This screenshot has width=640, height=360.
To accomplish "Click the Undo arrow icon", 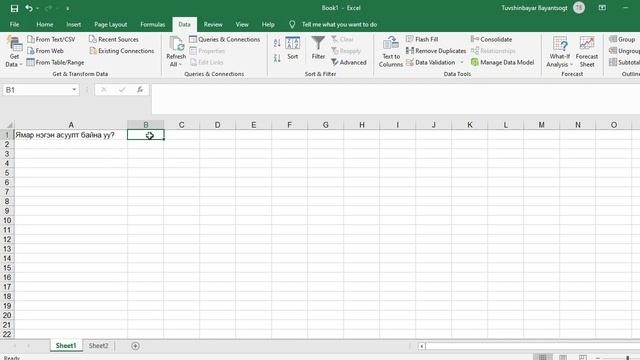I will click(x=29, y=8).
